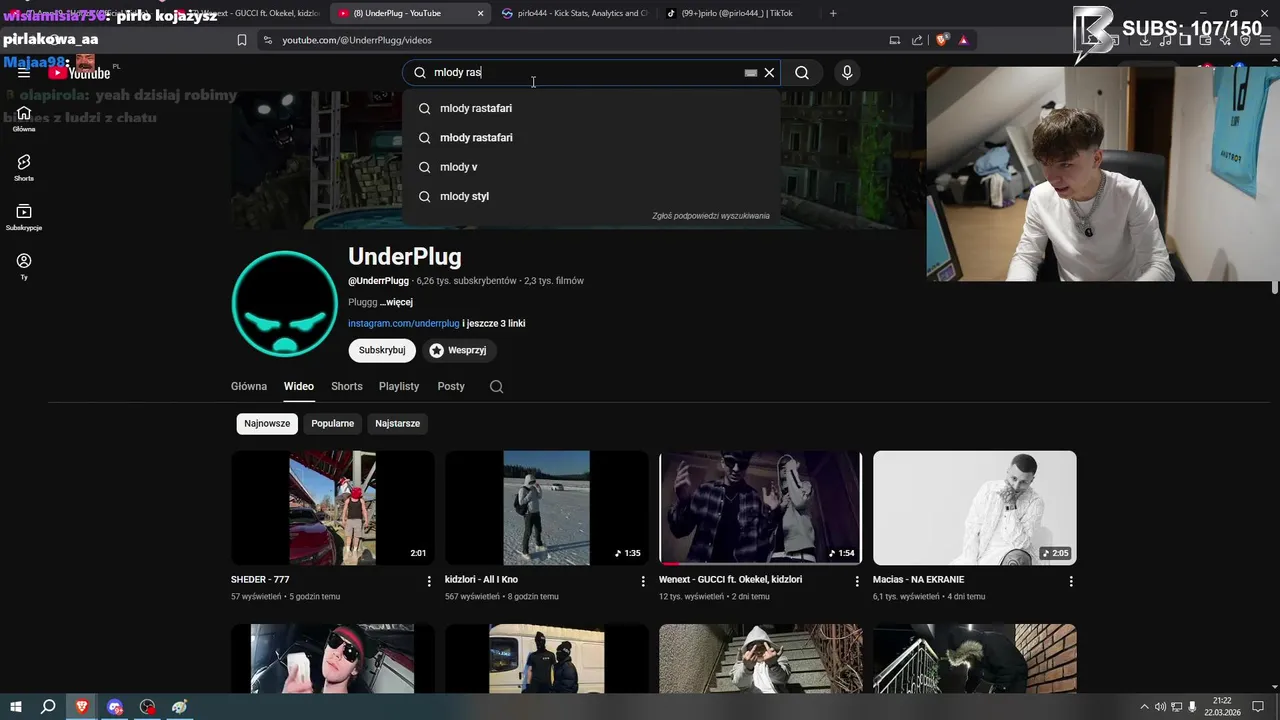Go to the YouTube home logo

79,73
